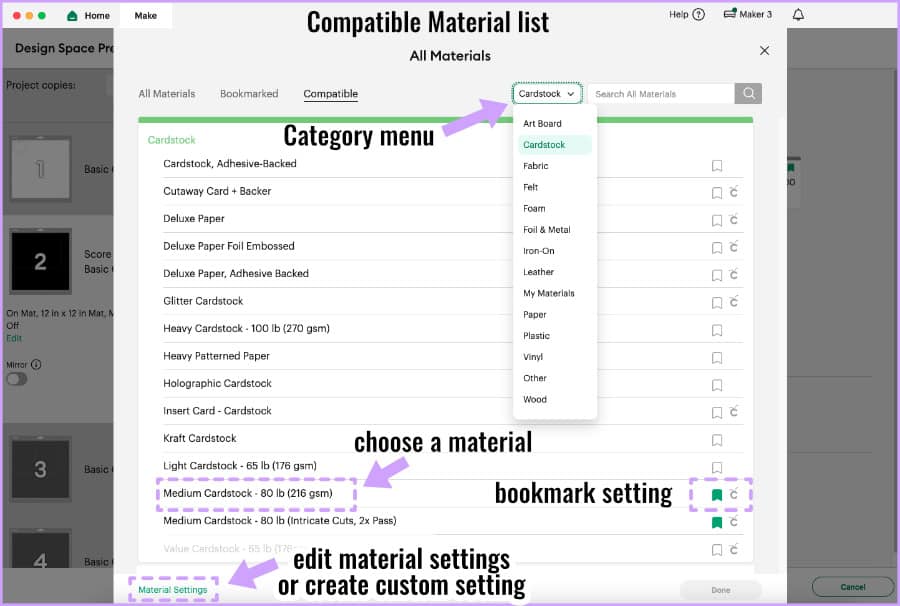Screen dimensions: 900x606
Task: Switch to All Materials tab
Action: 166,94
